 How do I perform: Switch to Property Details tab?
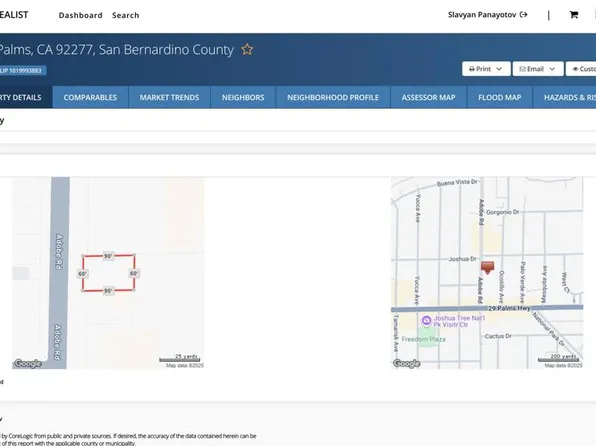[25, 97]
